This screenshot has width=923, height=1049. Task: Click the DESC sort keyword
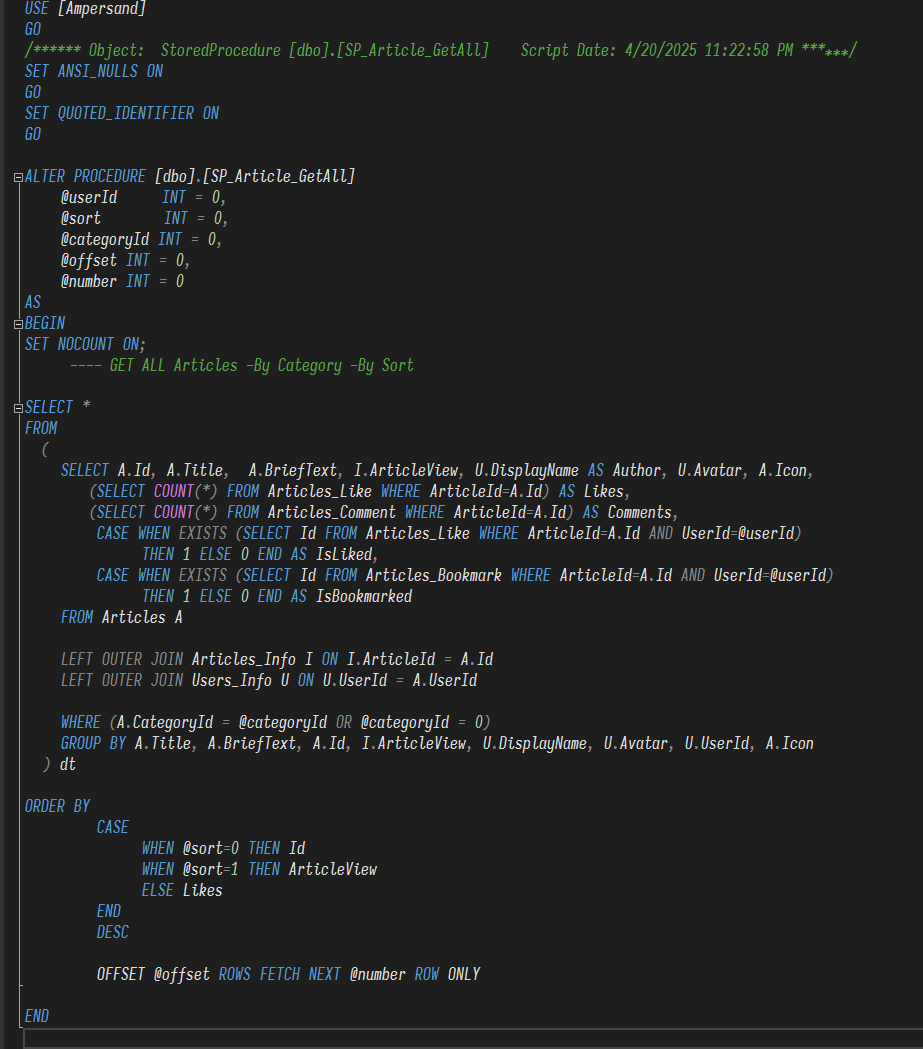pyautogui.click(x=112, y=932)
